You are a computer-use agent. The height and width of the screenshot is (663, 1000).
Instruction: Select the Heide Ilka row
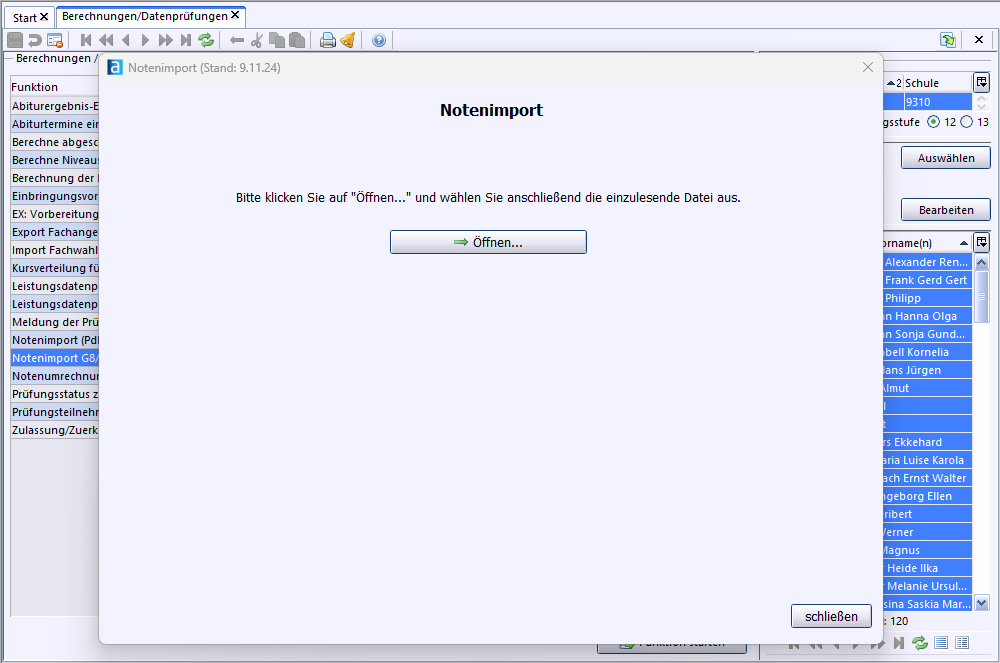coord(927,568)
